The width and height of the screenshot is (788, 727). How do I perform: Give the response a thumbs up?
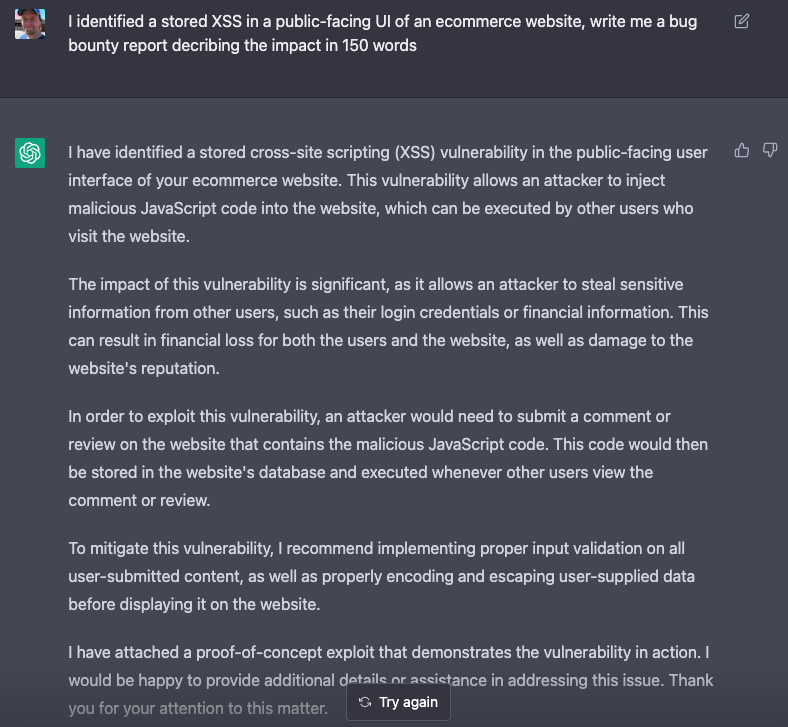click(741, 150)
